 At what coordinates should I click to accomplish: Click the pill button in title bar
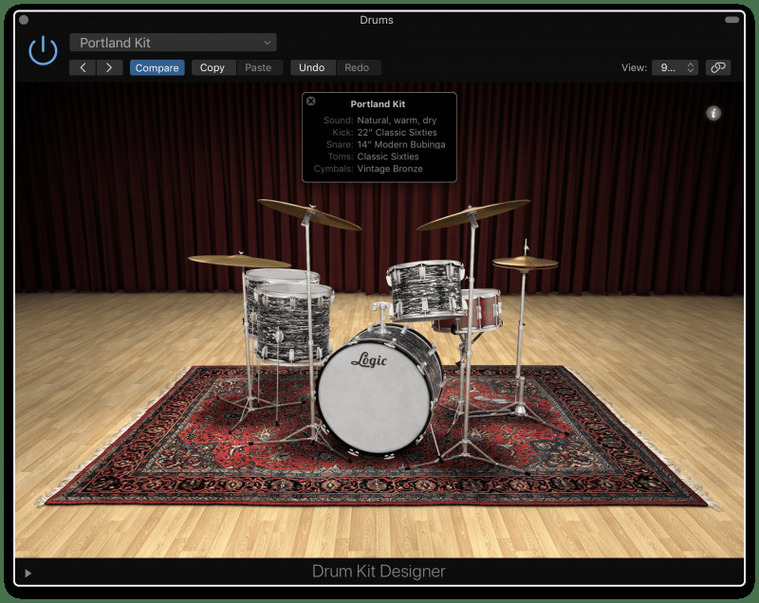[x=732, y=20]
